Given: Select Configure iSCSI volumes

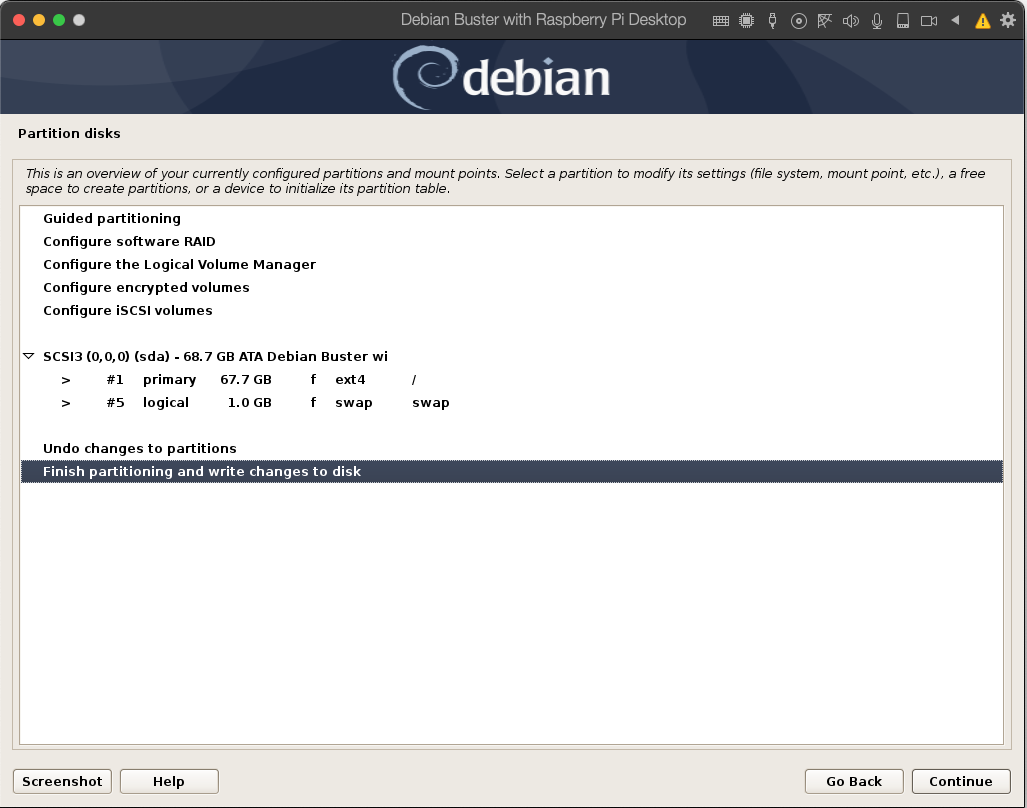Looking at the screenshot, I should (x=512, y=310).
